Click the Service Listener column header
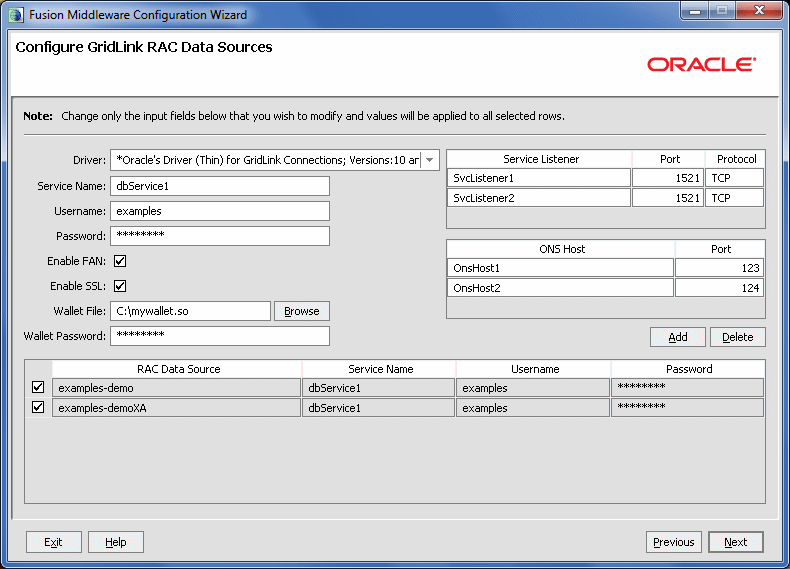This screenshot has height=569, width=790. point(540,159)
